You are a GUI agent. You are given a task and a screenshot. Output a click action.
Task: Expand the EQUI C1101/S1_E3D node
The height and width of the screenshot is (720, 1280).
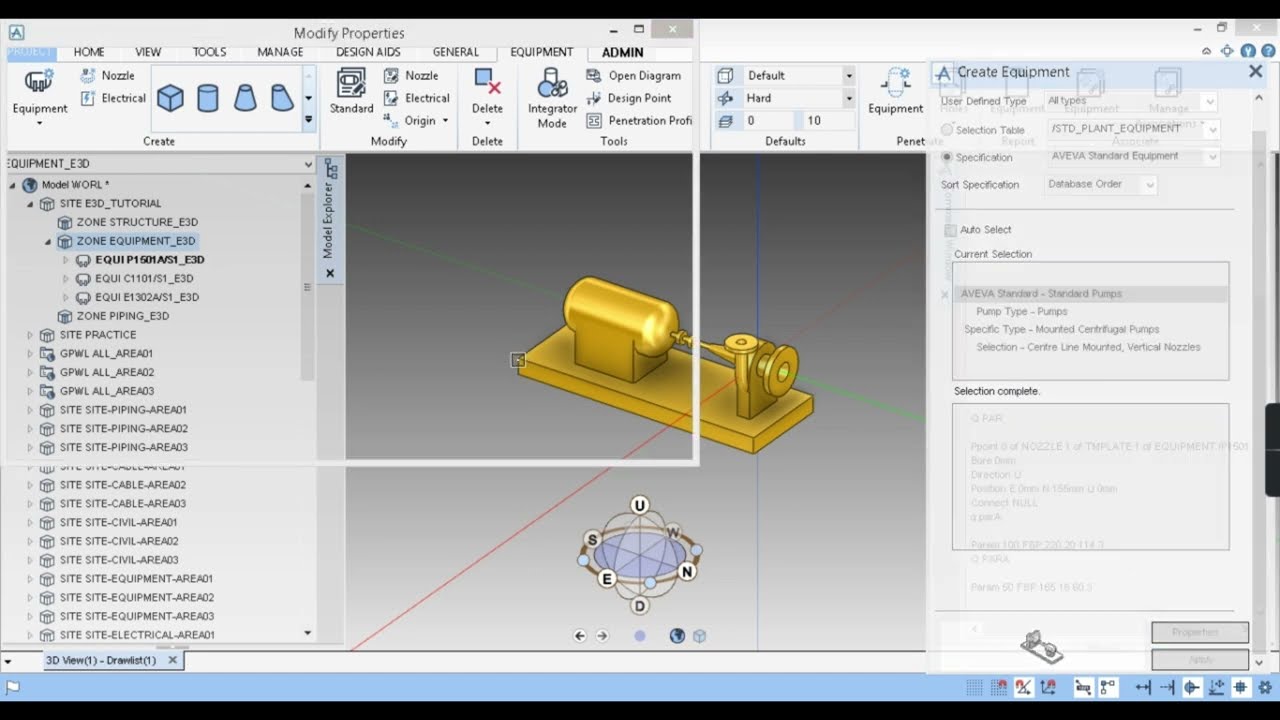(66, 278)
